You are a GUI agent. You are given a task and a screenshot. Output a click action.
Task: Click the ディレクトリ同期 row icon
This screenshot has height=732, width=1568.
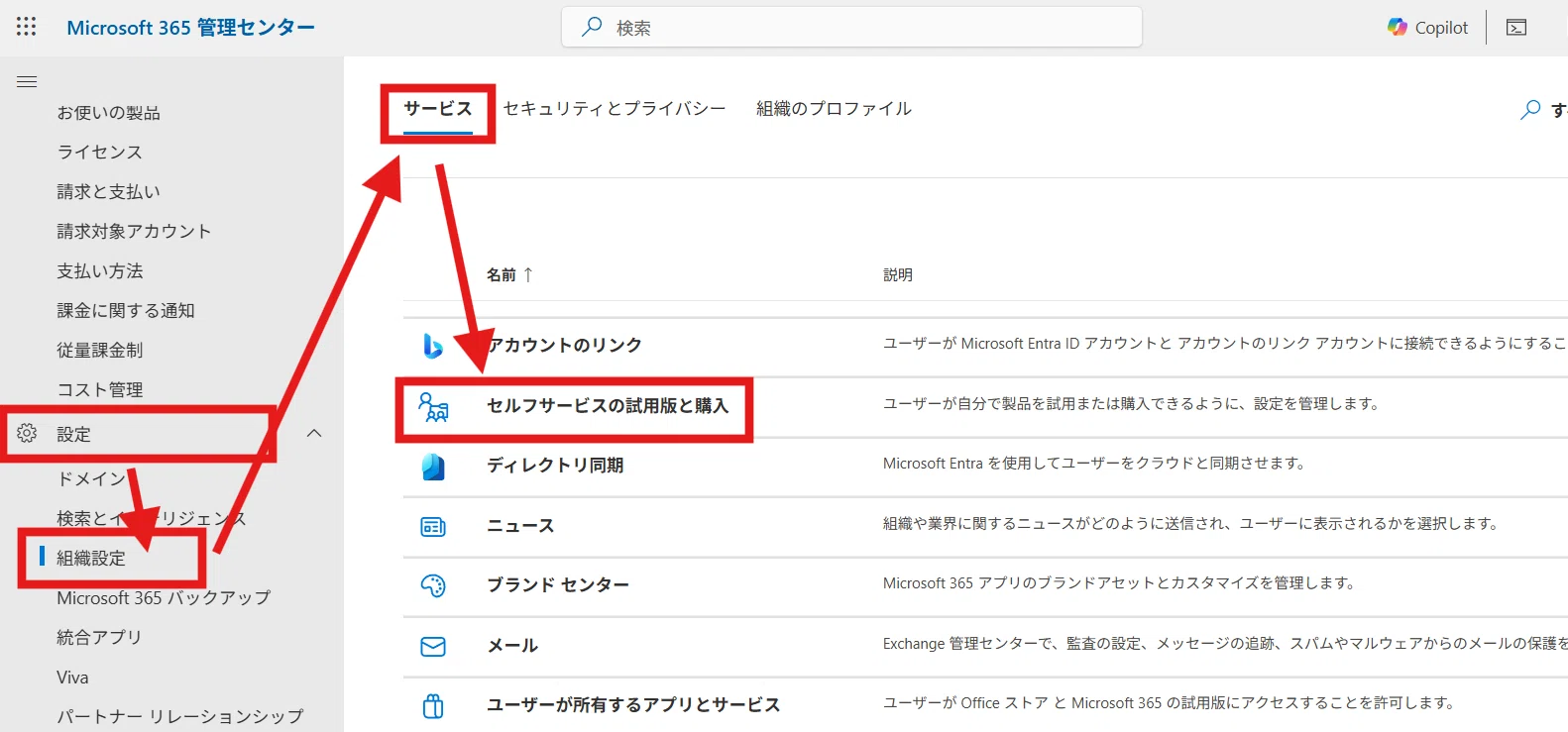[433, 466]
